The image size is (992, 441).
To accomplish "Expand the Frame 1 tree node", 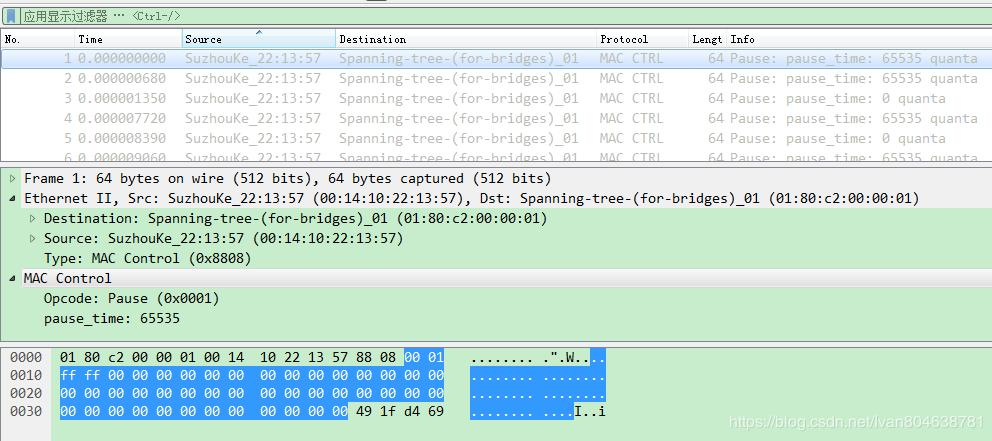I will pos(13,178).
